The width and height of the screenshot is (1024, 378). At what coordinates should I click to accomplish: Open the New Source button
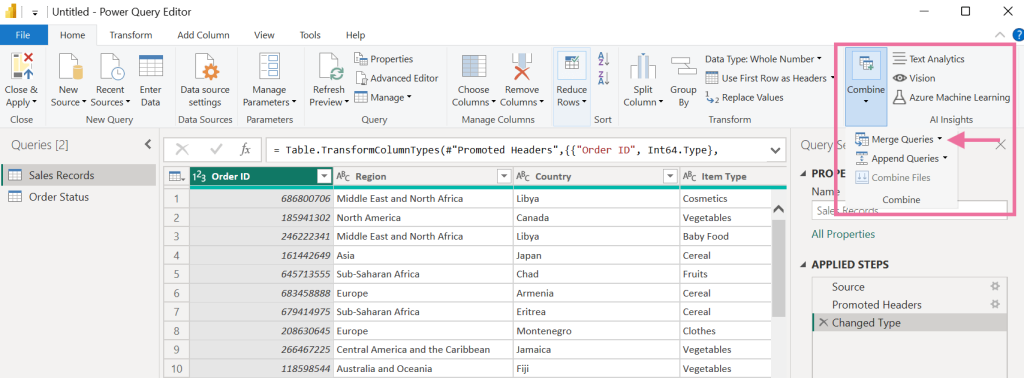tap(68, 81)
